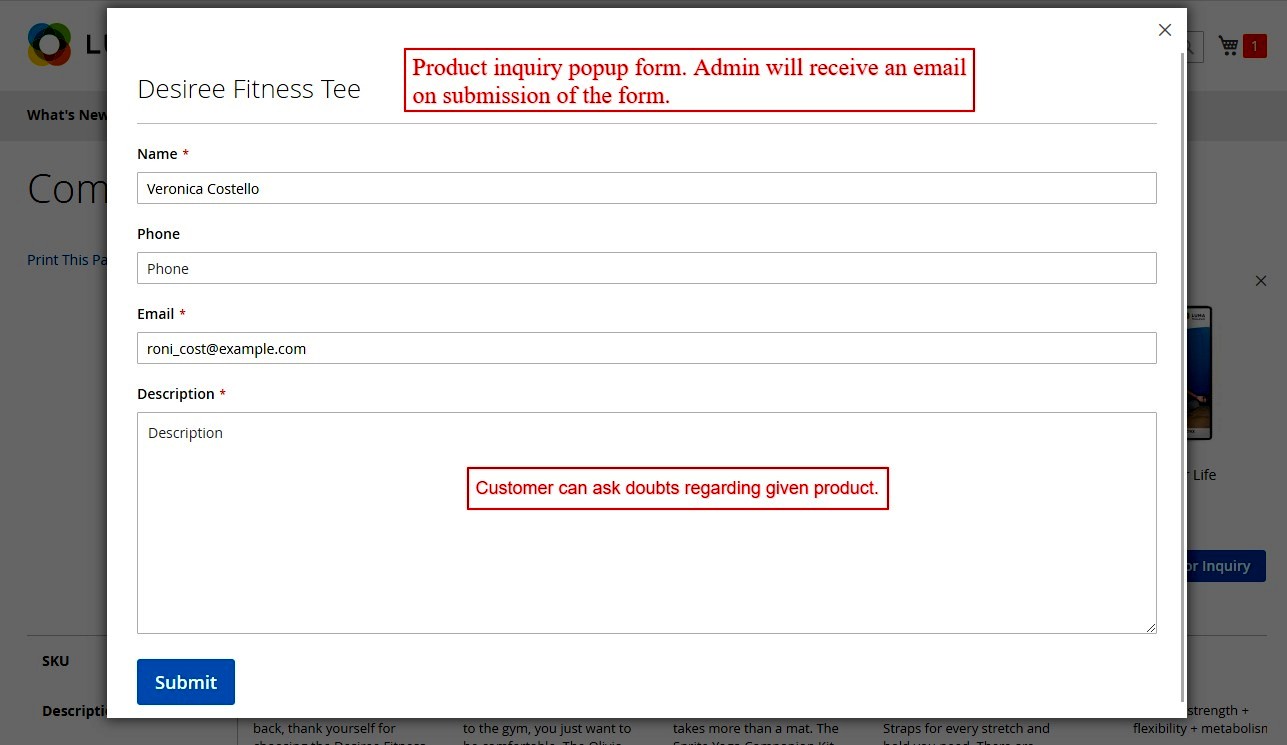Click the vertical page scrollbar
This screenshot has width=1287, height=745.
(x=1184, y=400)
